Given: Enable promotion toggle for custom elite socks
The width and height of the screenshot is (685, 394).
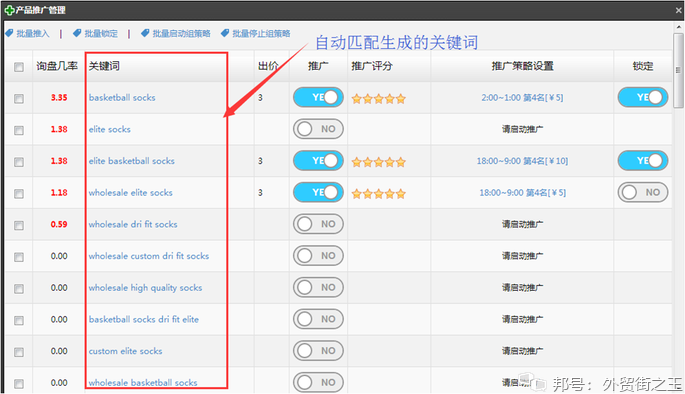Looking at the screenshot, I should [x=318, y=351].
